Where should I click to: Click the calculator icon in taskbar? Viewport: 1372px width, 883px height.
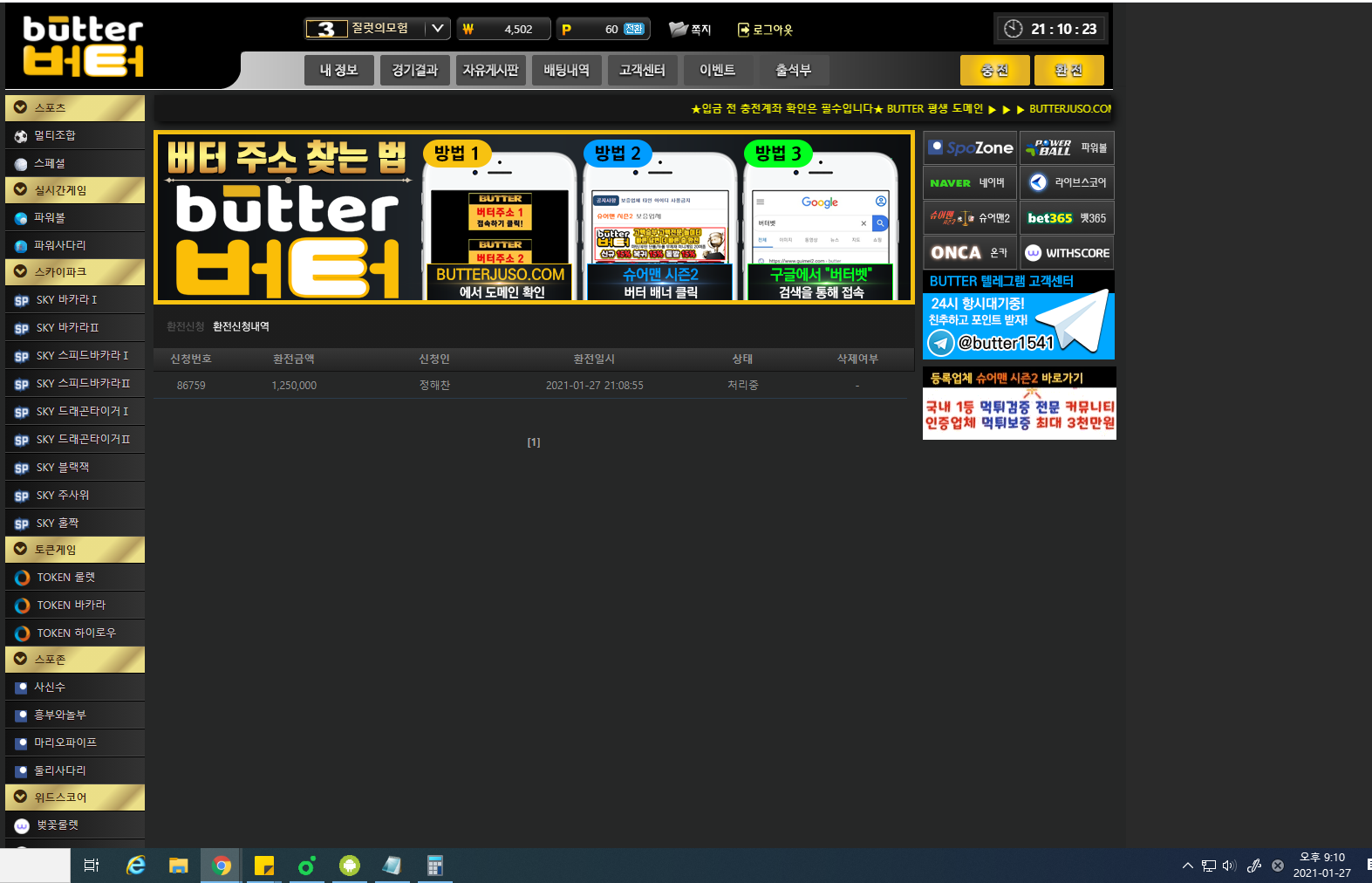point(434,866)
